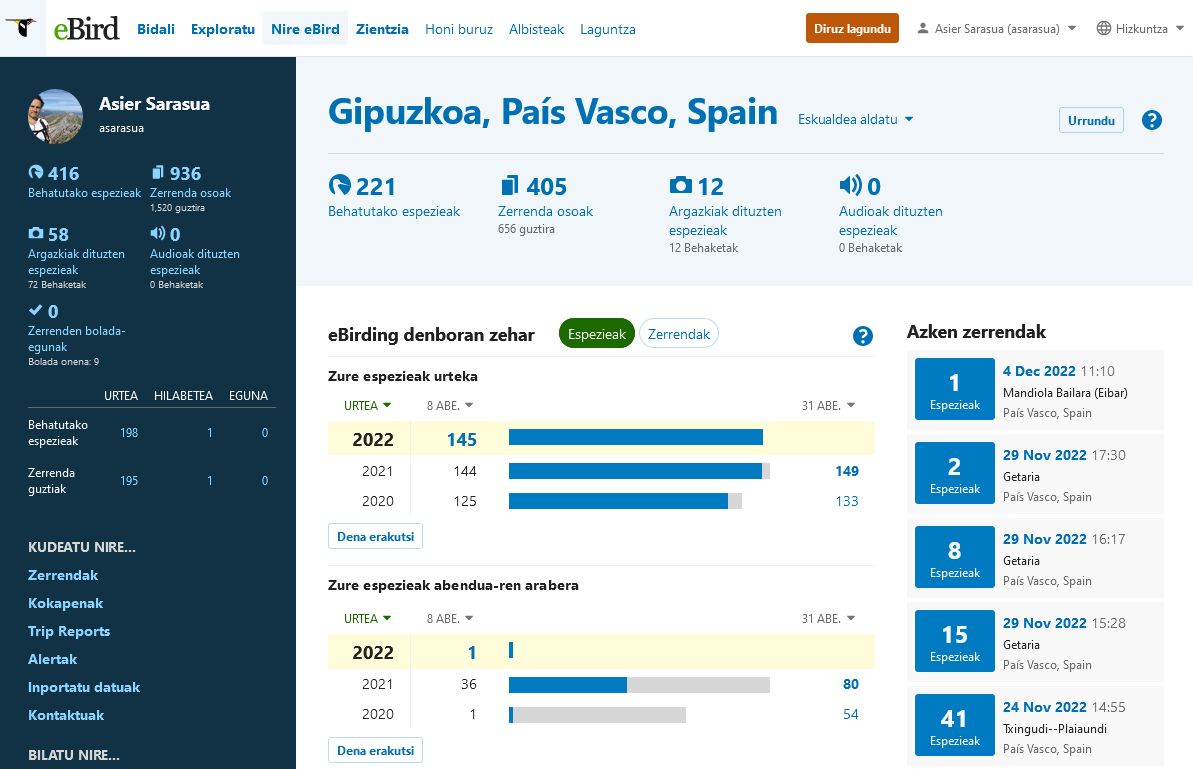Click Dena erakutsi under yearly species chart
The width and height of the screenshot is (1193, 769).
[375, 536]
